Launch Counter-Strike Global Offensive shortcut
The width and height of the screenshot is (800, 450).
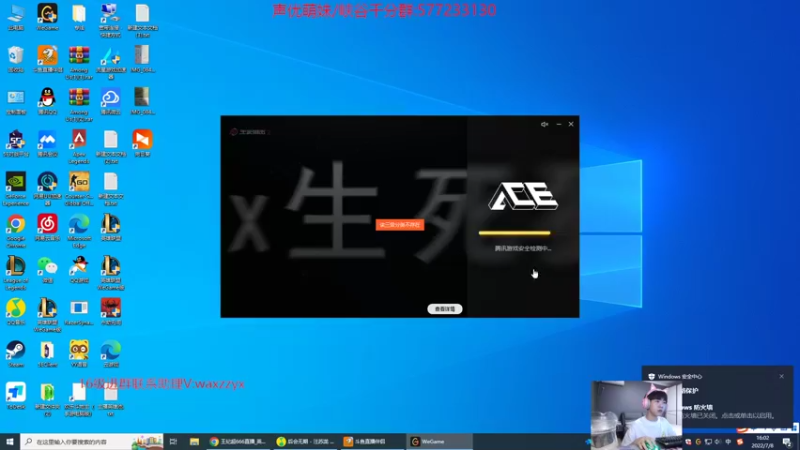click(x=79, y=188)
